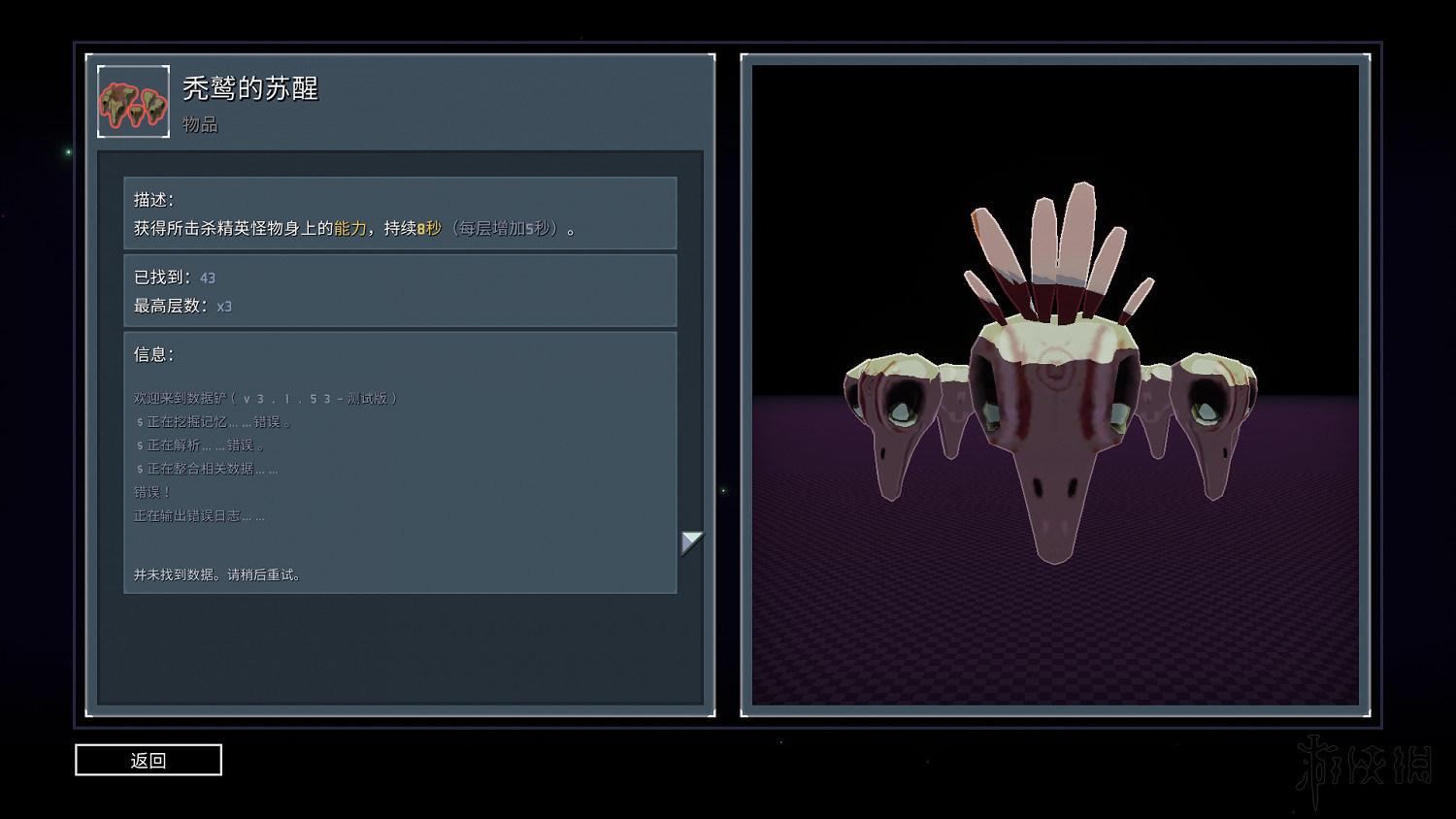The width and height of the screenshot is (1456, 819).
Task: Click the highlighted 能力 keyword in the description
Action: click(x=350, y=228)
